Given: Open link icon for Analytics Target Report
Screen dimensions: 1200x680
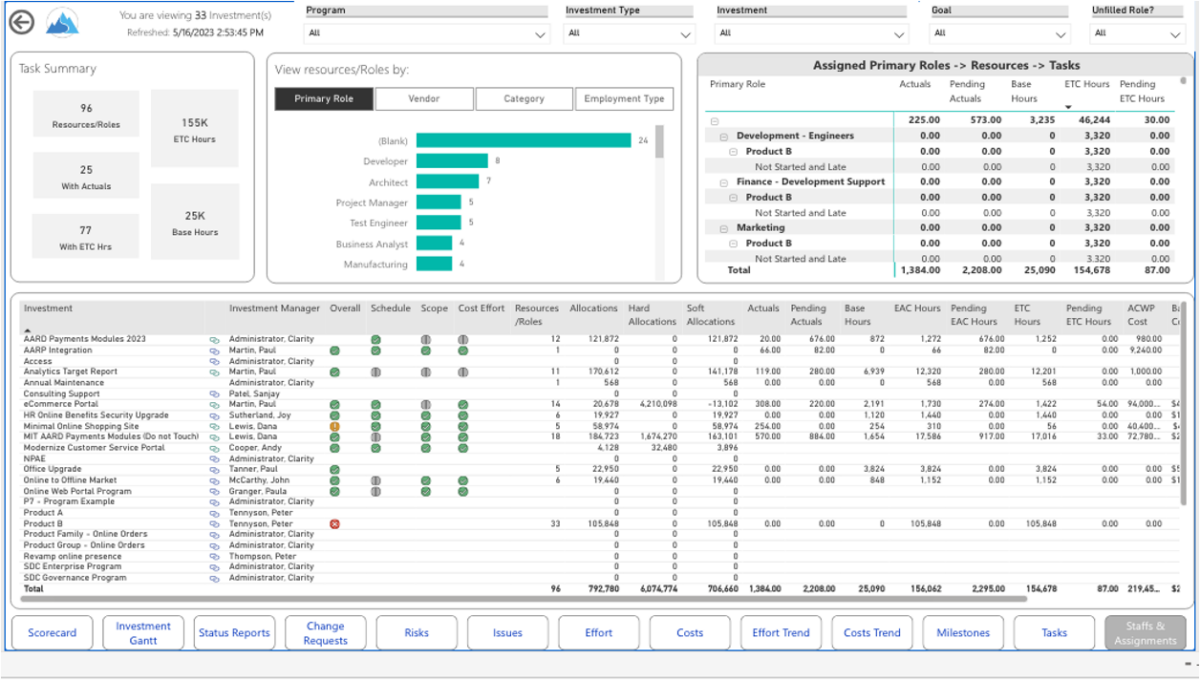Looking at the screenshot, I should (x=213, y=372).
